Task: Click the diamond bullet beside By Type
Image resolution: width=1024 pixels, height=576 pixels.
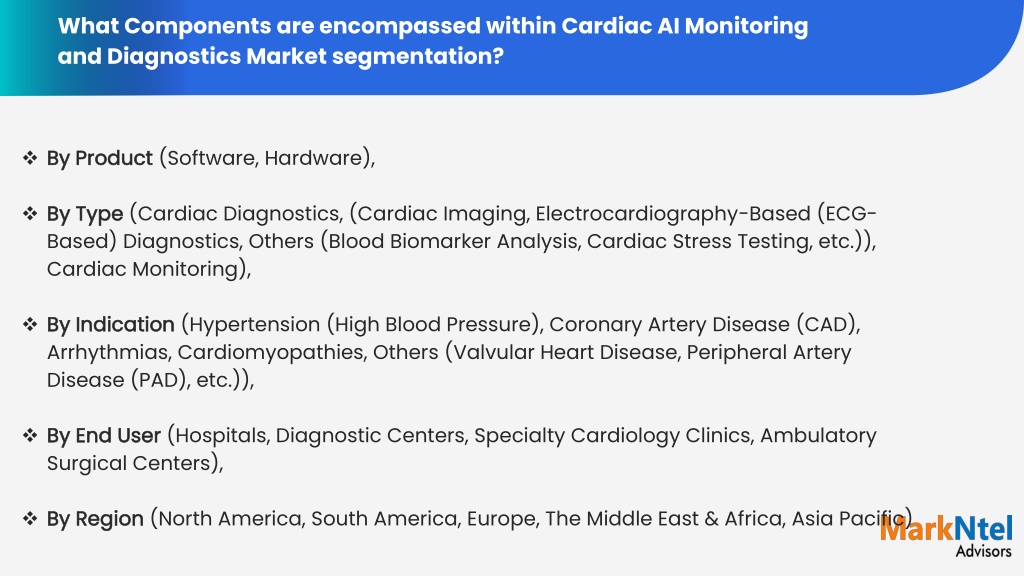Action: (x=30, y=214)
